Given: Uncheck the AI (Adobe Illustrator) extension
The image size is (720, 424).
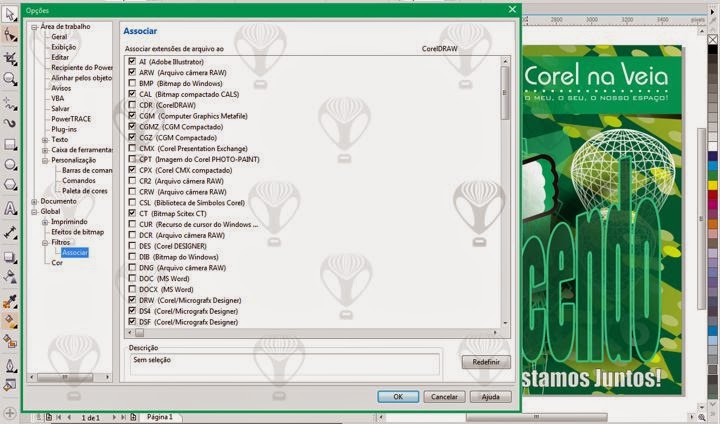Looking at the screenshot, I should click(132, 61).
